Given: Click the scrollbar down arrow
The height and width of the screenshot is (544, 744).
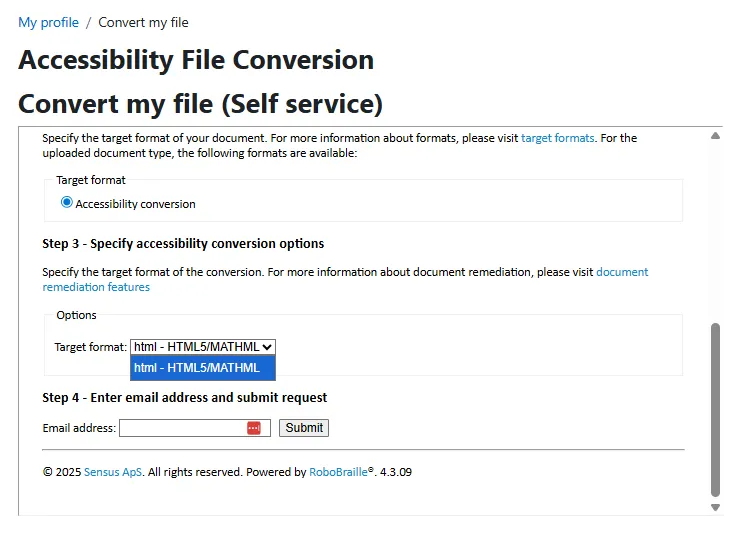Looking at the screenshot, I should coord(715,507).
